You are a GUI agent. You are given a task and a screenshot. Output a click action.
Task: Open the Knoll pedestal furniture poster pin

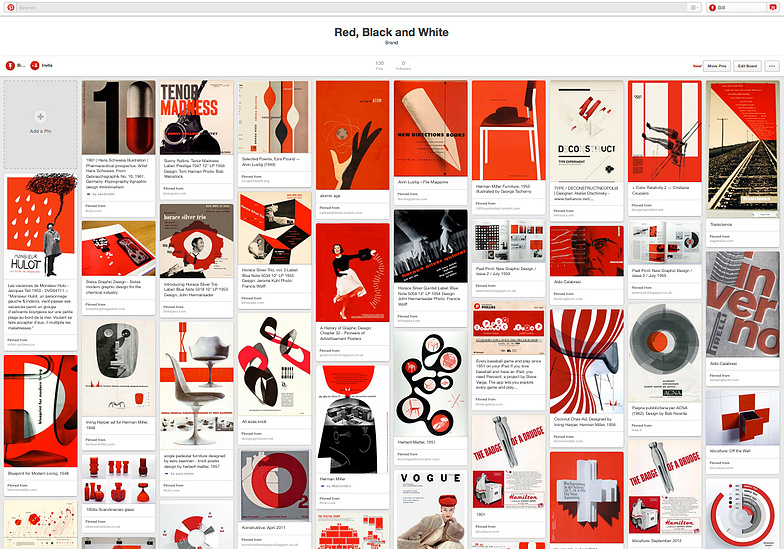(196, 386)
